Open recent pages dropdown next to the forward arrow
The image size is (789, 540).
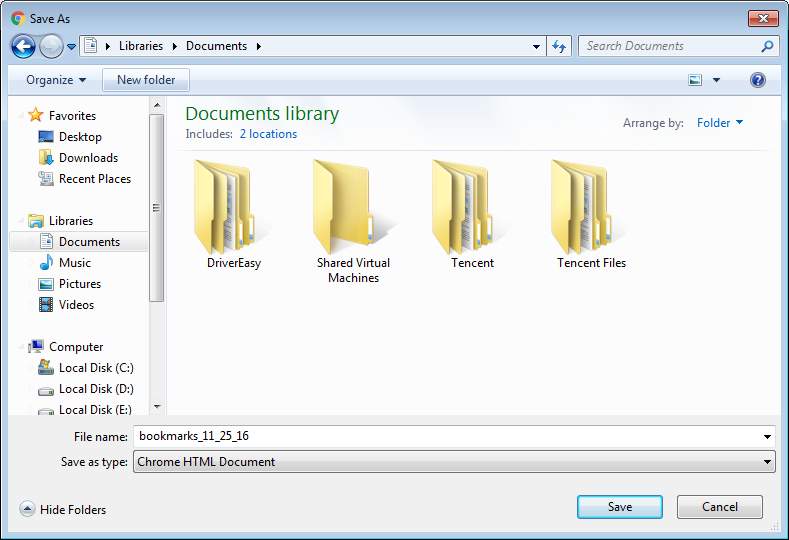71,47
